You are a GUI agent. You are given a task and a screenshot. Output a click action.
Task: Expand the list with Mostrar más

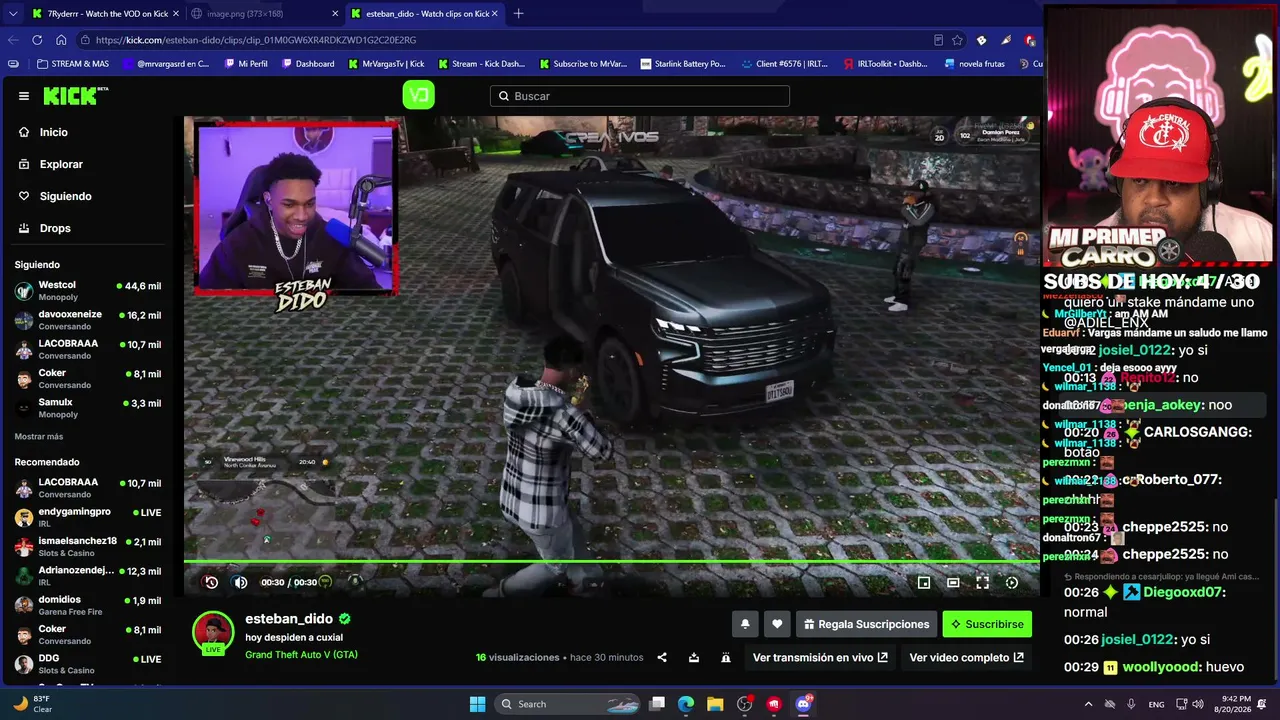tap(39, 437)
